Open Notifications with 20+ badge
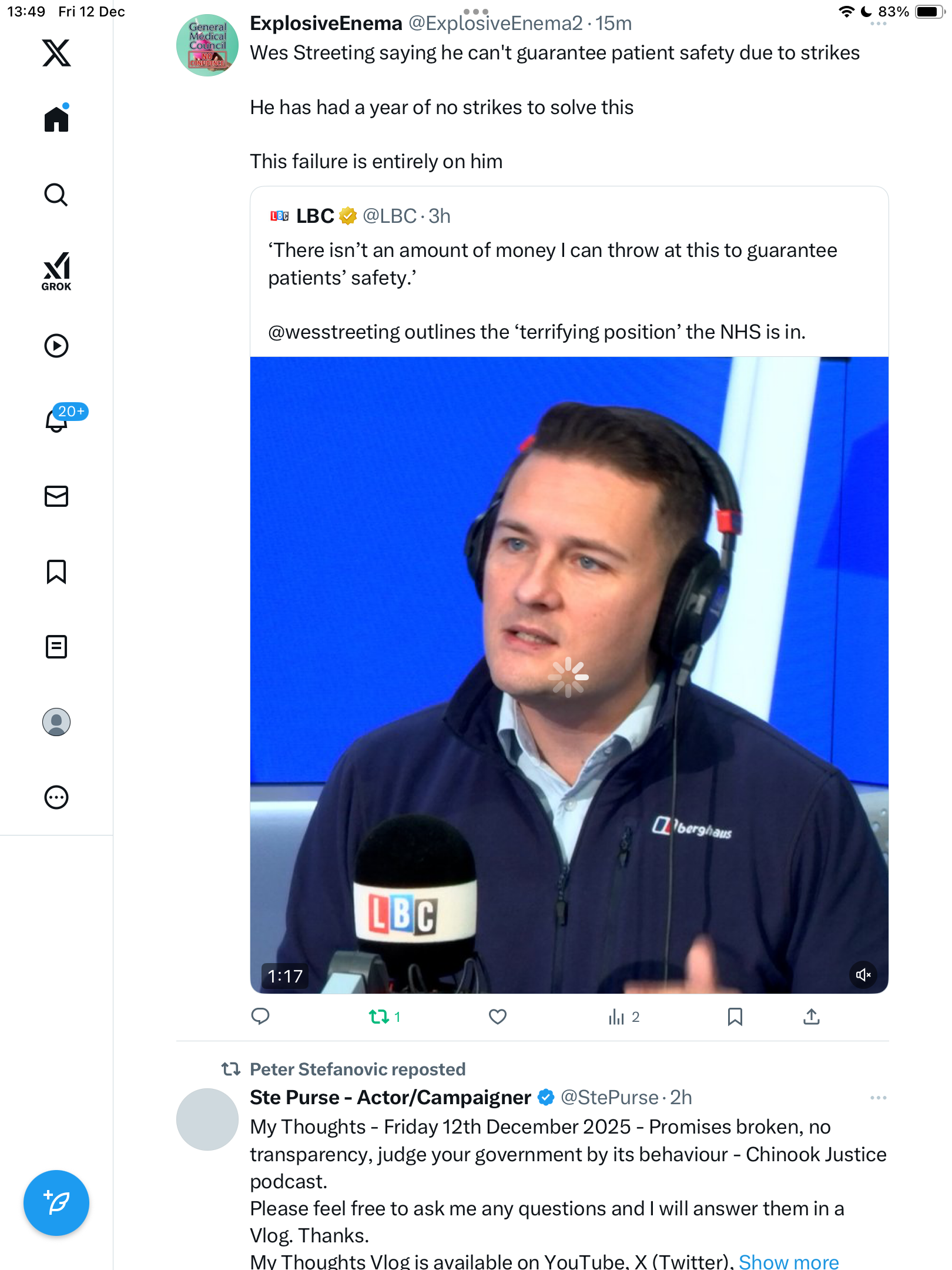 58,420
